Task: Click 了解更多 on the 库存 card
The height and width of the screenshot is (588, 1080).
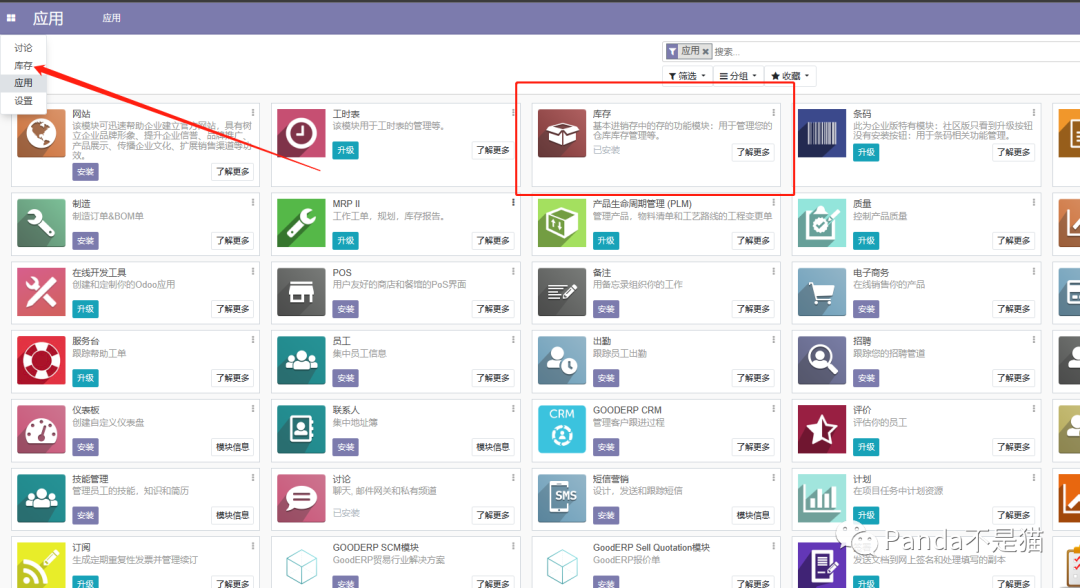Action: 753,152
